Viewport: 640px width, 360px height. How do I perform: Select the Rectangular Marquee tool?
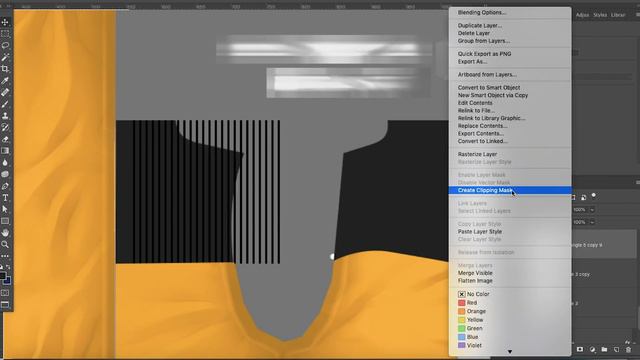[x=5, y=33]
